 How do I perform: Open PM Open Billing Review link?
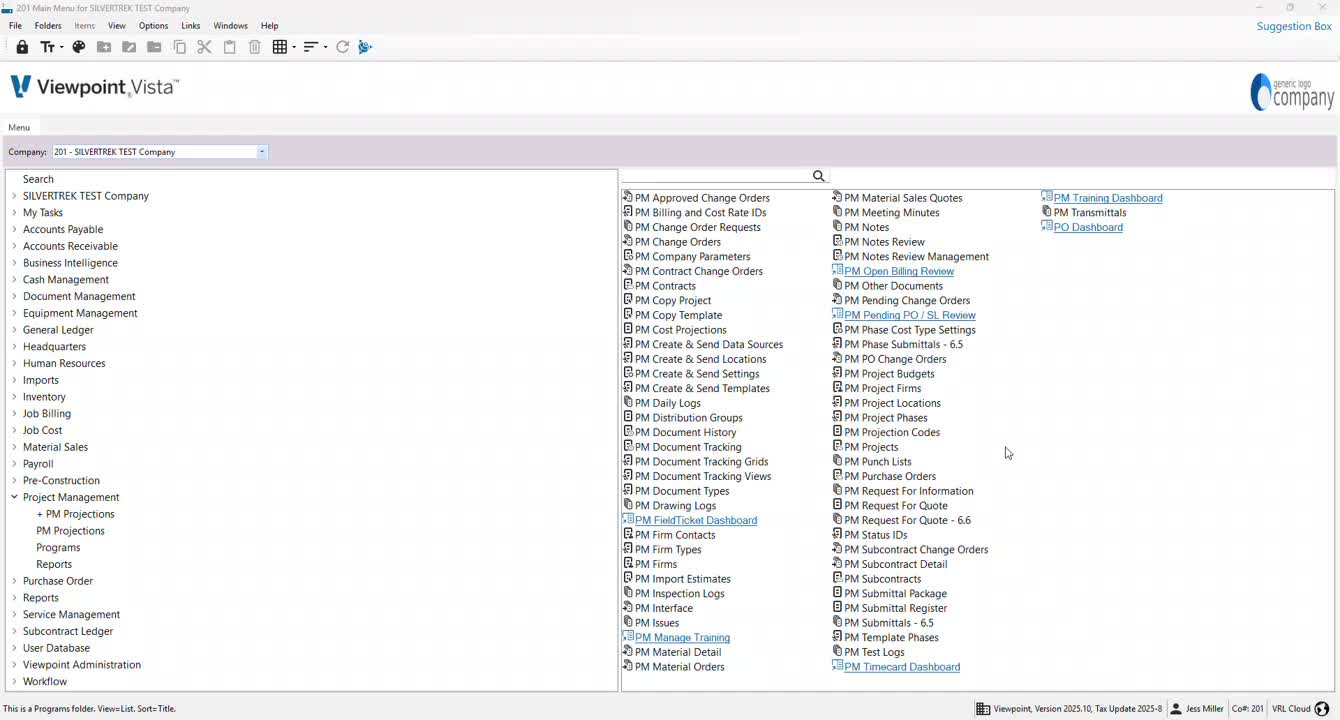tap(899, 271)
